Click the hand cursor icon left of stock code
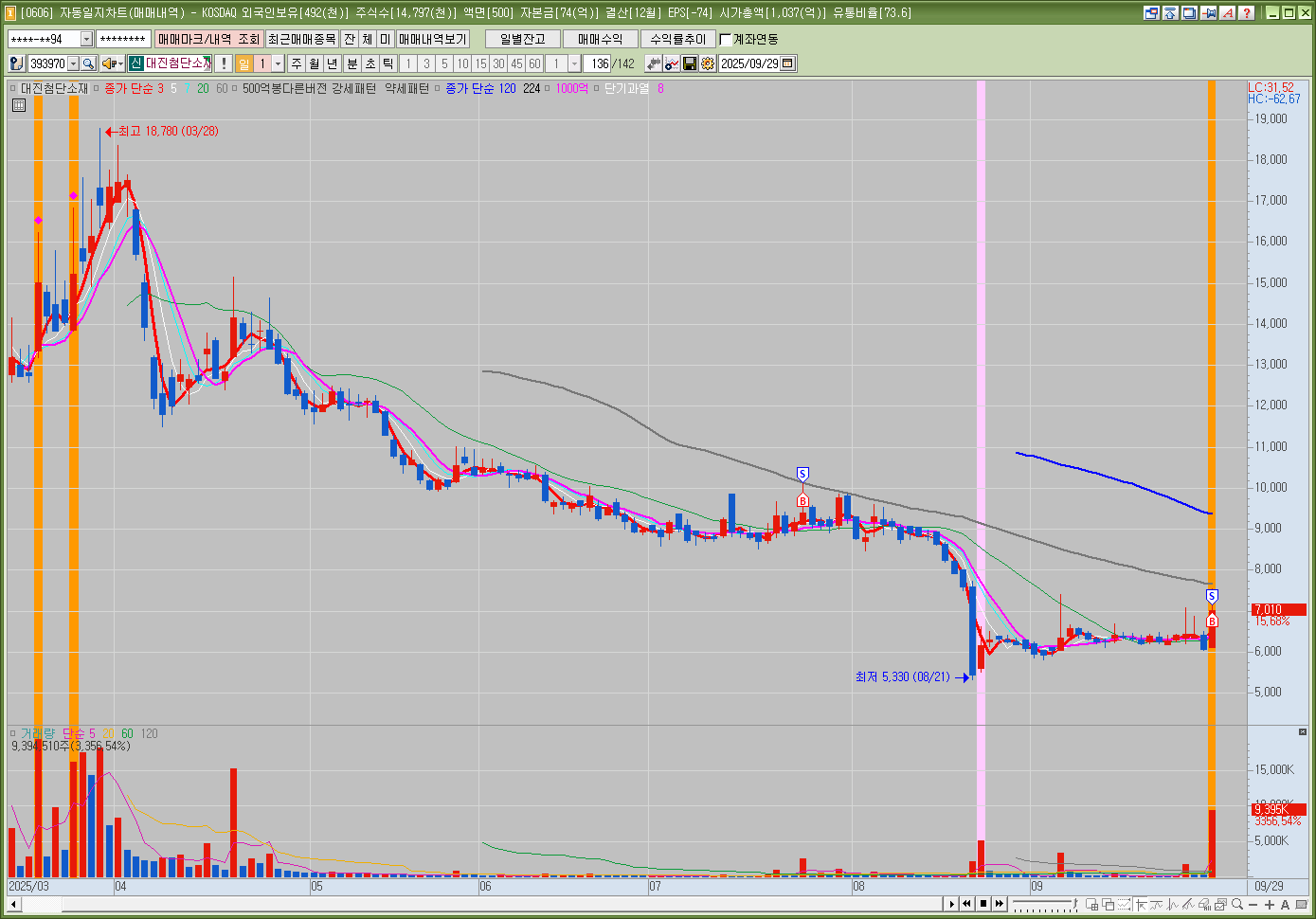This screenshot has width=1316, height=919. point(16,63)
